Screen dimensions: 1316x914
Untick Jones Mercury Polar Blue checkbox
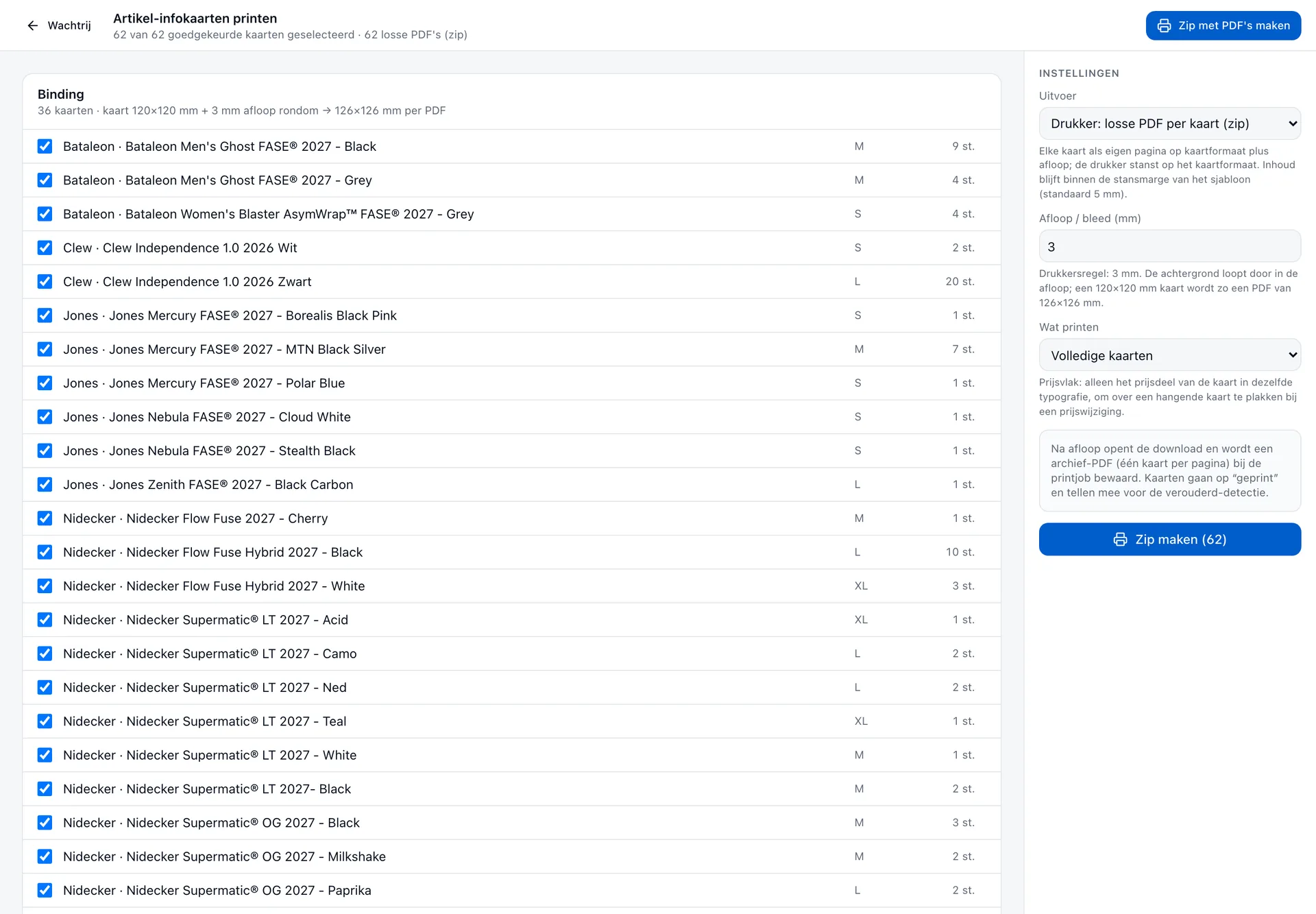coord(45,383)
